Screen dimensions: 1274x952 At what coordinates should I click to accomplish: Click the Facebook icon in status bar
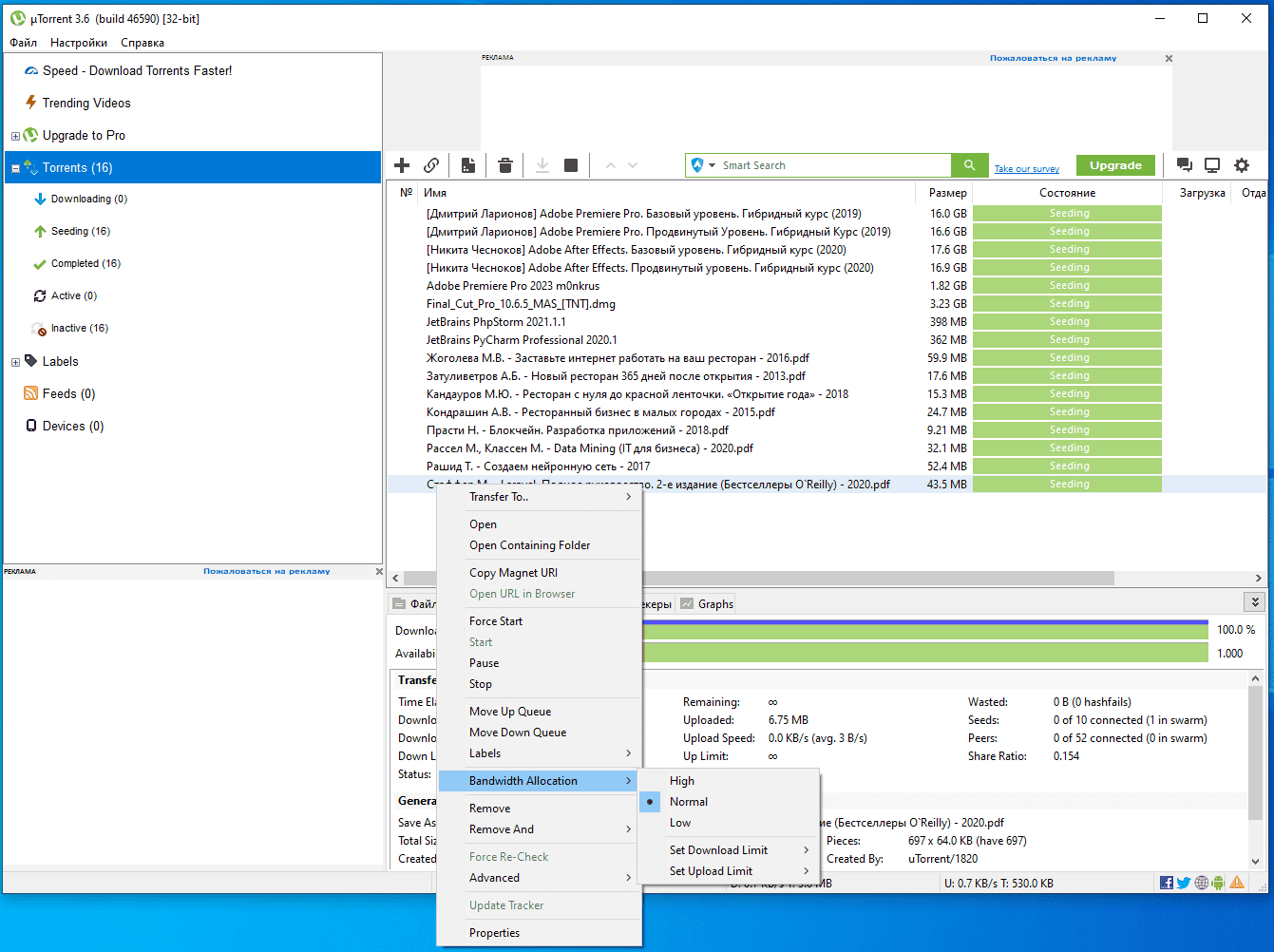pos(1167,883)
